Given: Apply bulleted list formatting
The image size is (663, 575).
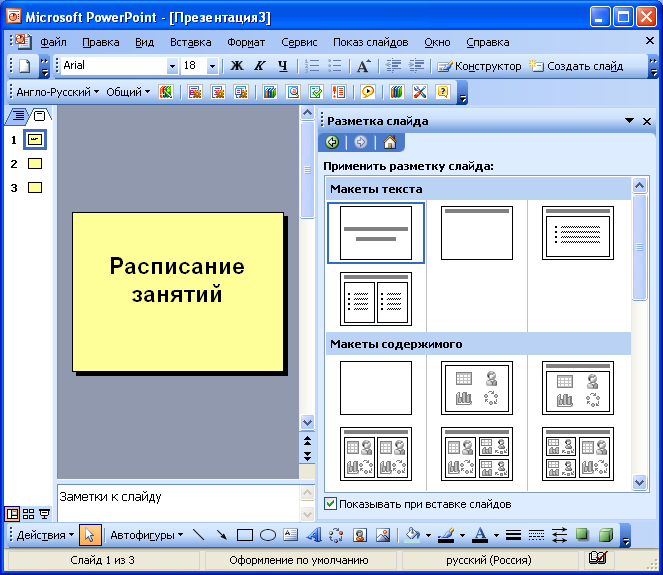Looking at the screenshot, I should tap(334, 66).
